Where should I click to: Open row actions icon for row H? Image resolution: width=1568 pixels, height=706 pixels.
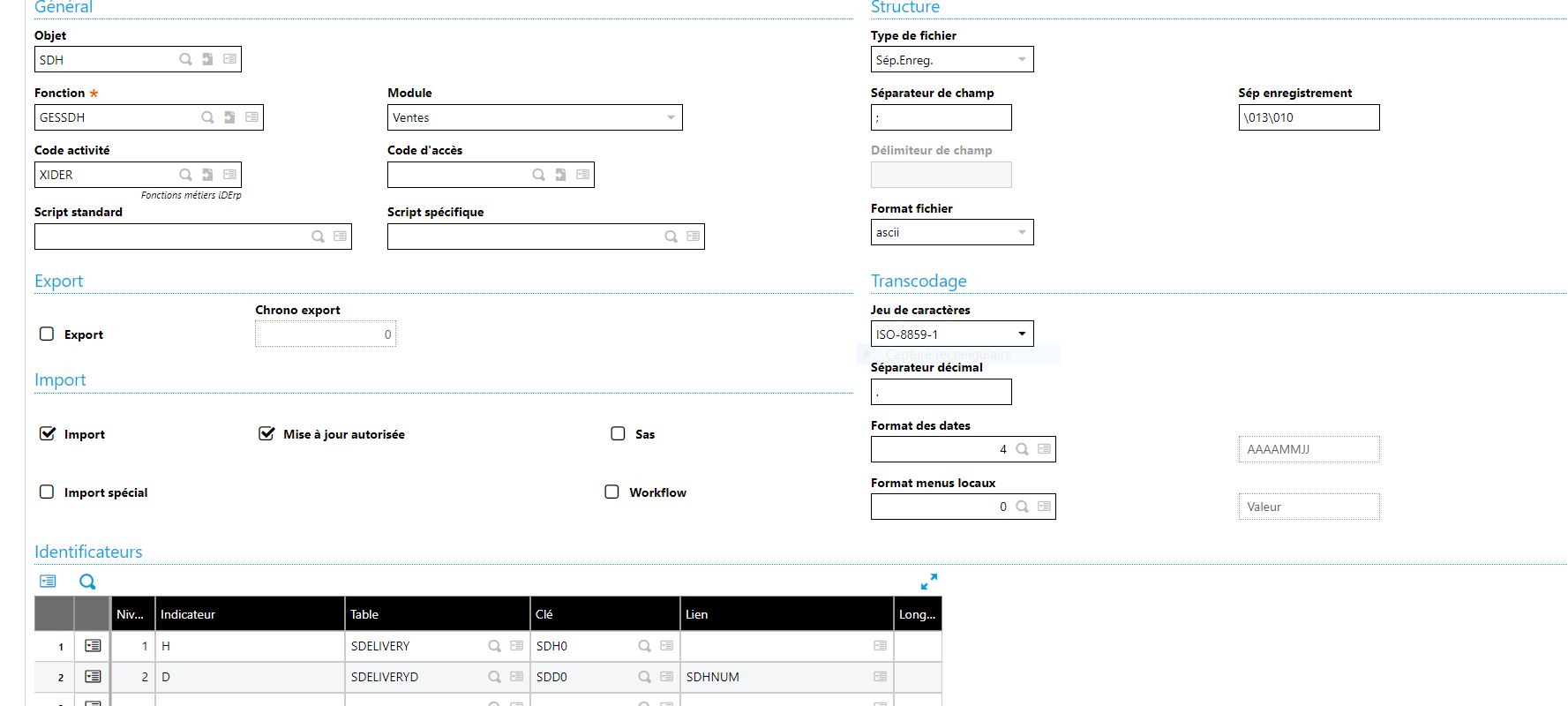pyautogui.click(x=93, y=646)
